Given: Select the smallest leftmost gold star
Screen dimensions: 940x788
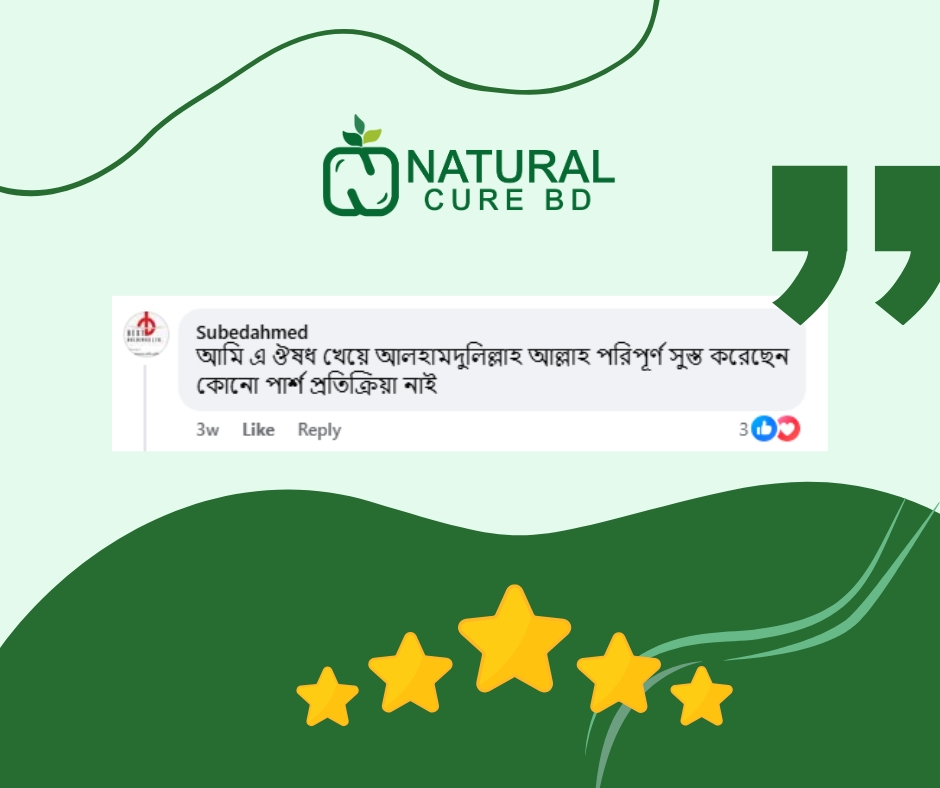Looking at the screenshot, I should 327,696.
